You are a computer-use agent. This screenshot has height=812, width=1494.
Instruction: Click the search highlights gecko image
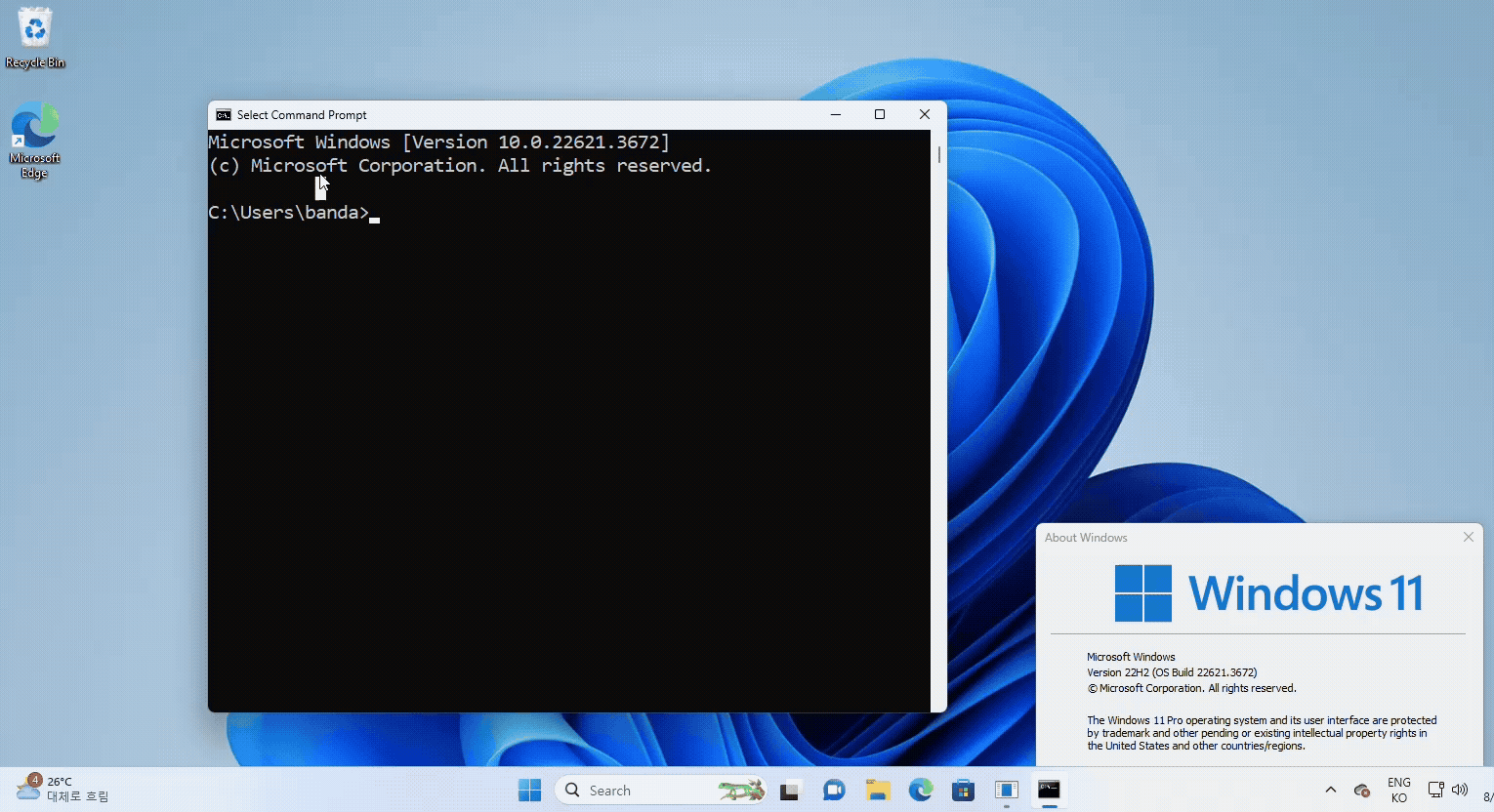pyautogui.click(x=741, y=791)
